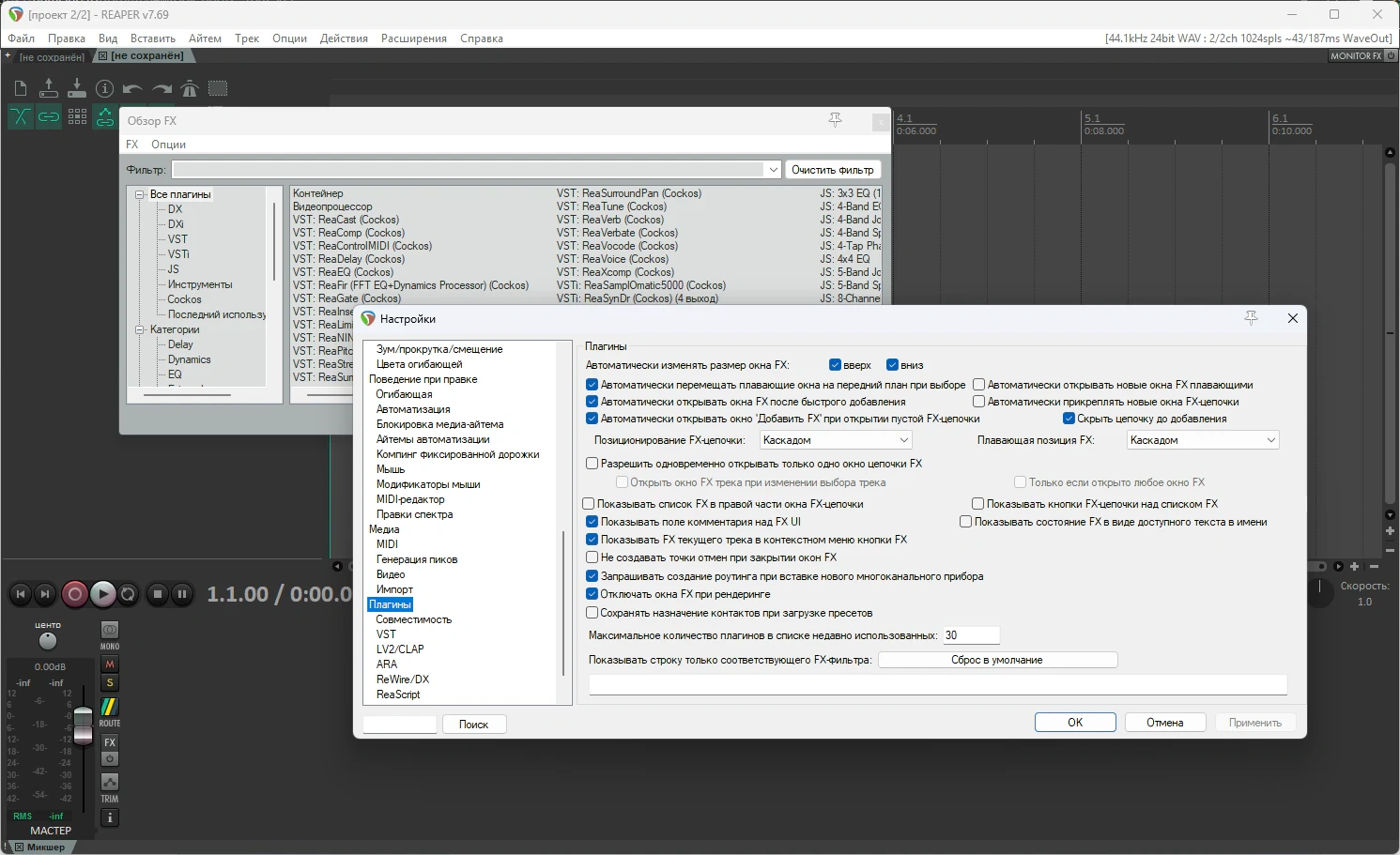Pin the Настройки dialog on top
The width and height of the screenshot is (1400, 855).
pos(1251,318)
